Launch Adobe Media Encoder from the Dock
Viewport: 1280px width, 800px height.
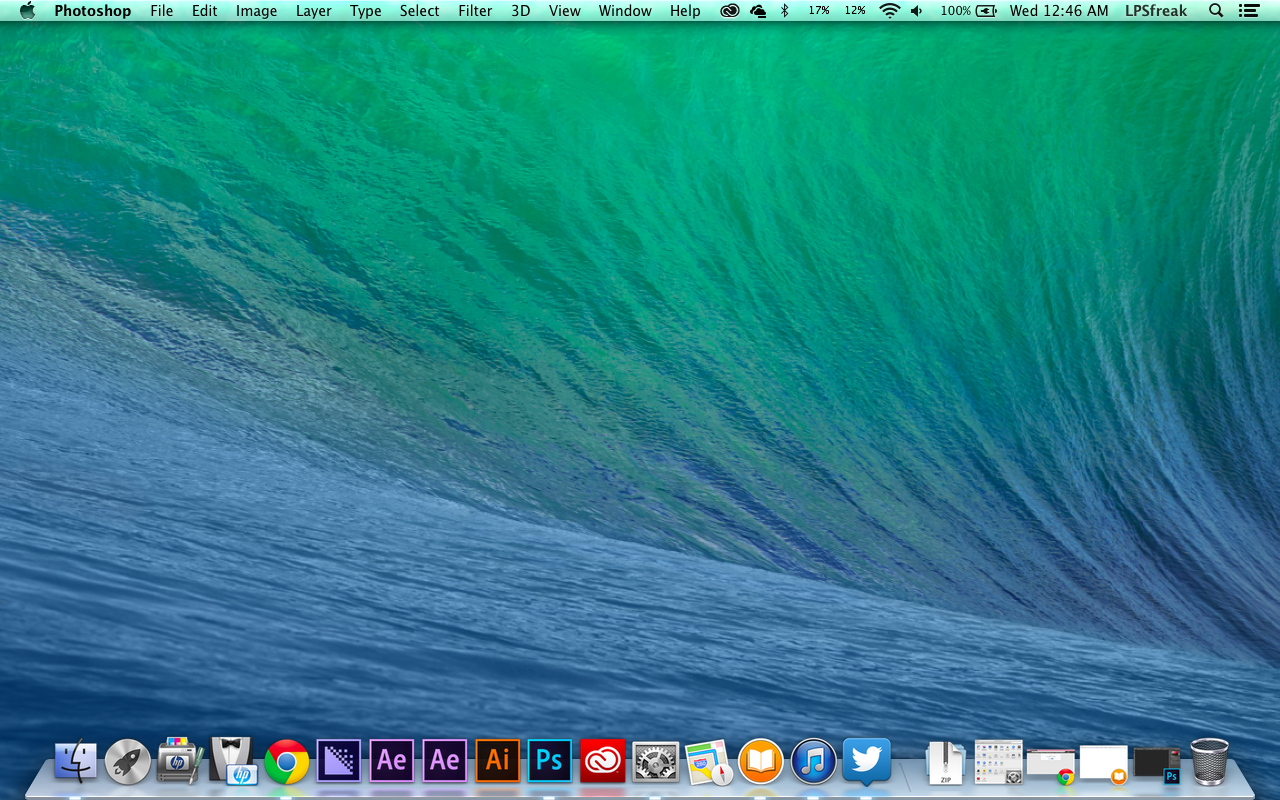point(339,761)
